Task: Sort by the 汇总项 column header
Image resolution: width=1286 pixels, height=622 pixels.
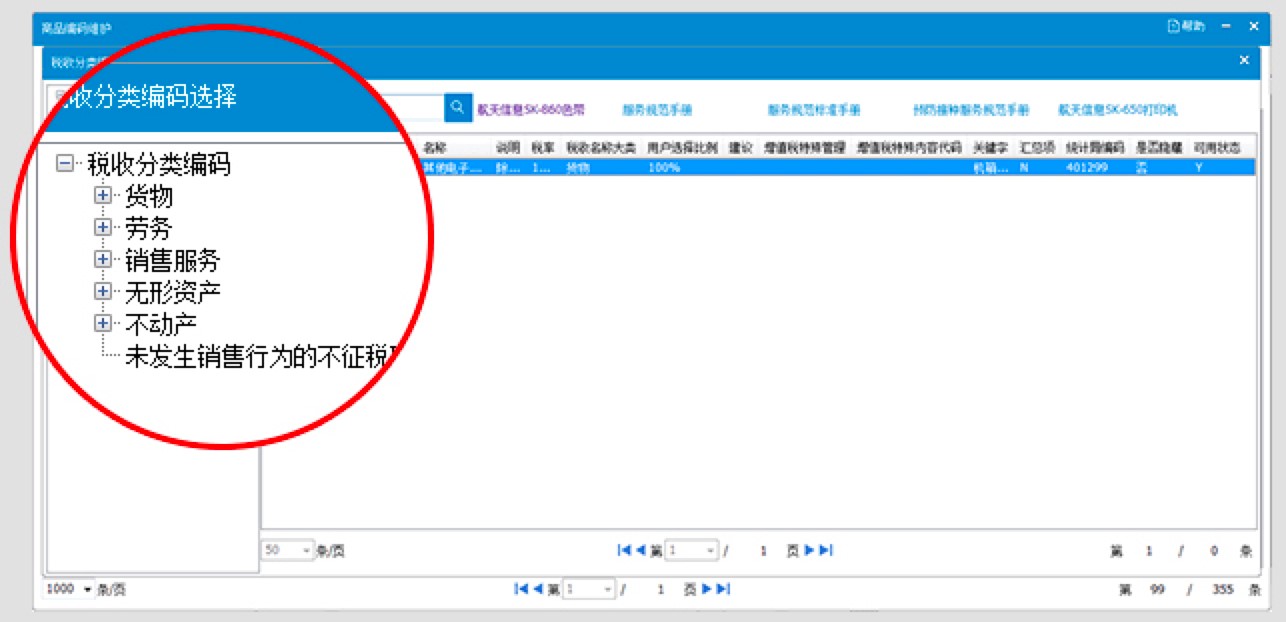Action: [x=1036, y=147]
